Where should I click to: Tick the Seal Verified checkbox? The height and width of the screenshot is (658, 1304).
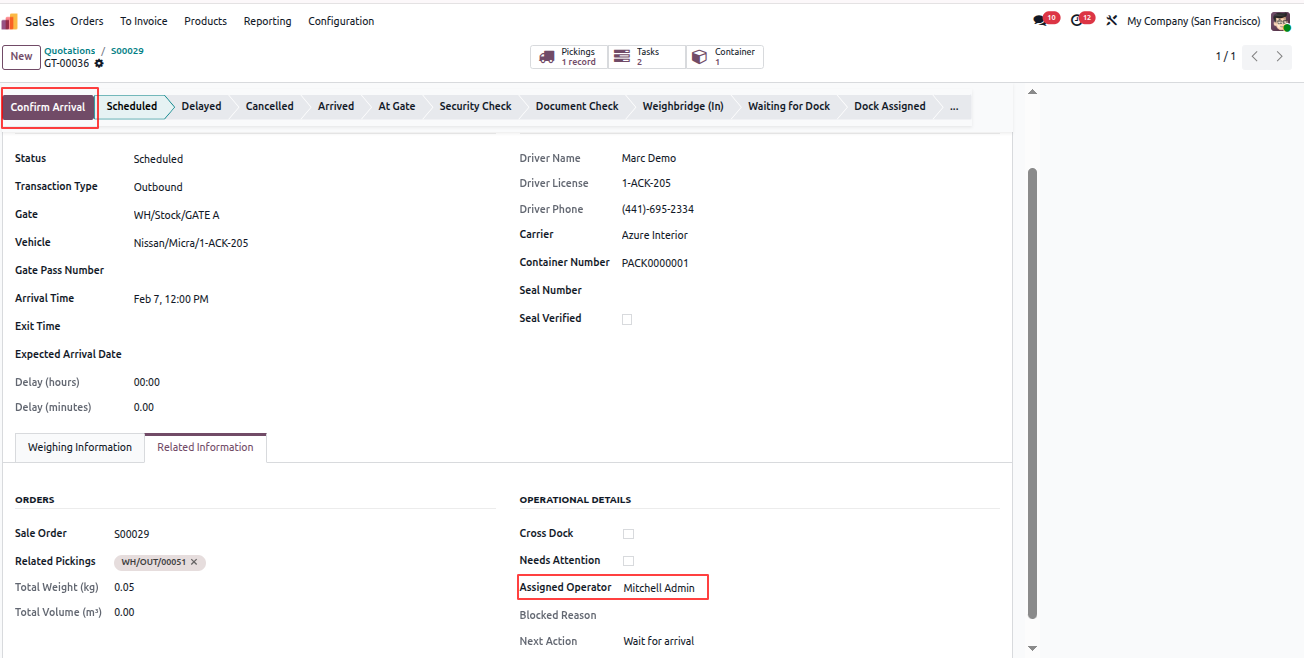[x=627, y=319]
